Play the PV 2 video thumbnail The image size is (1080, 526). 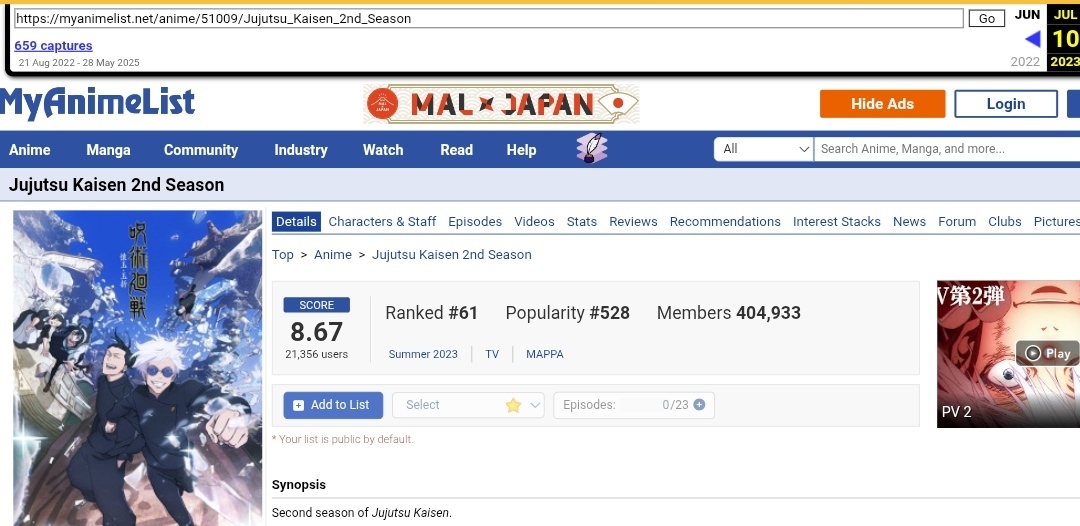click(1047, 353)
